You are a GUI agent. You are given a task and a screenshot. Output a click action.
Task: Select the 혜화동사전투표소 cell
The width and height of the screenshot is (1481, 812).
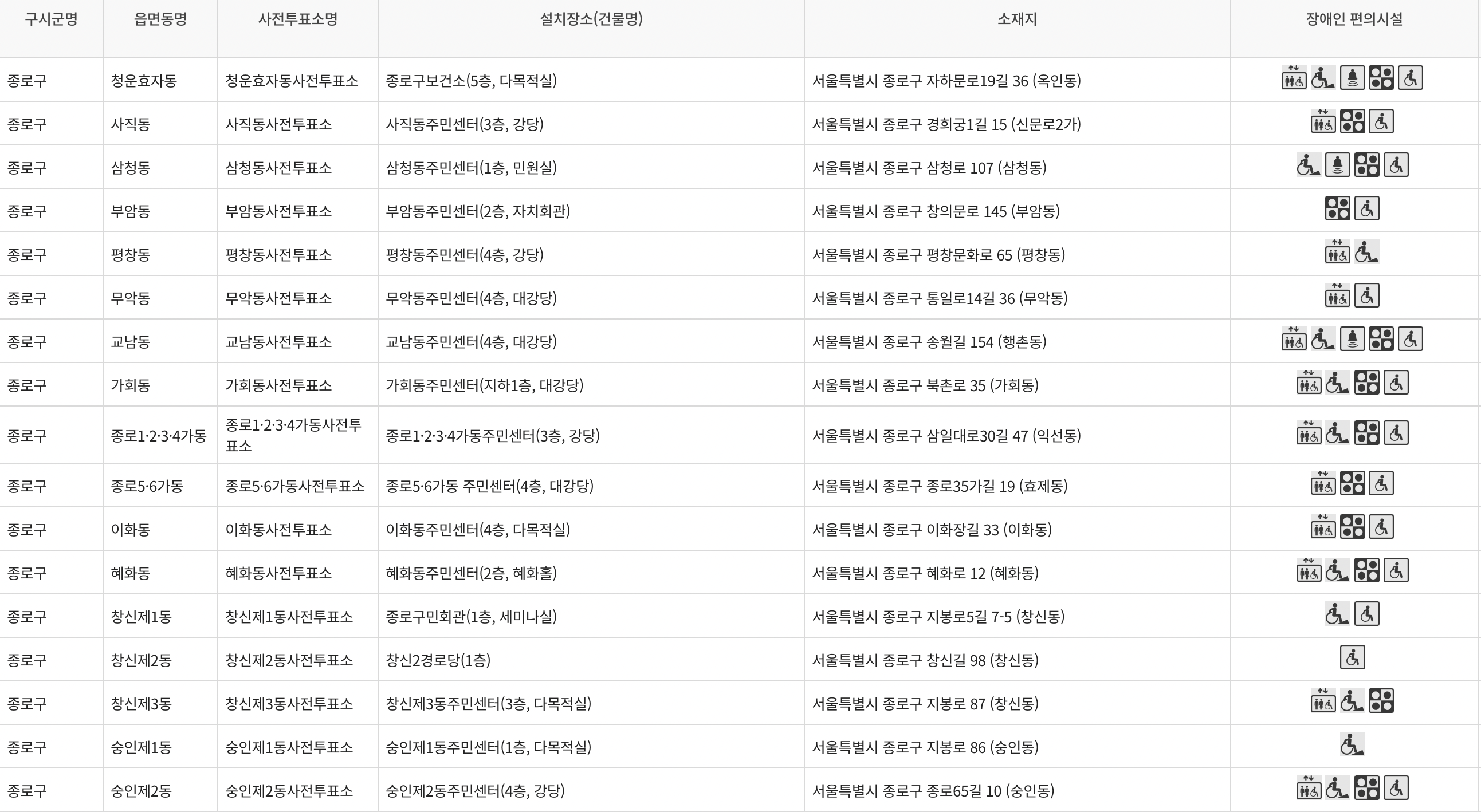point(298,573)
